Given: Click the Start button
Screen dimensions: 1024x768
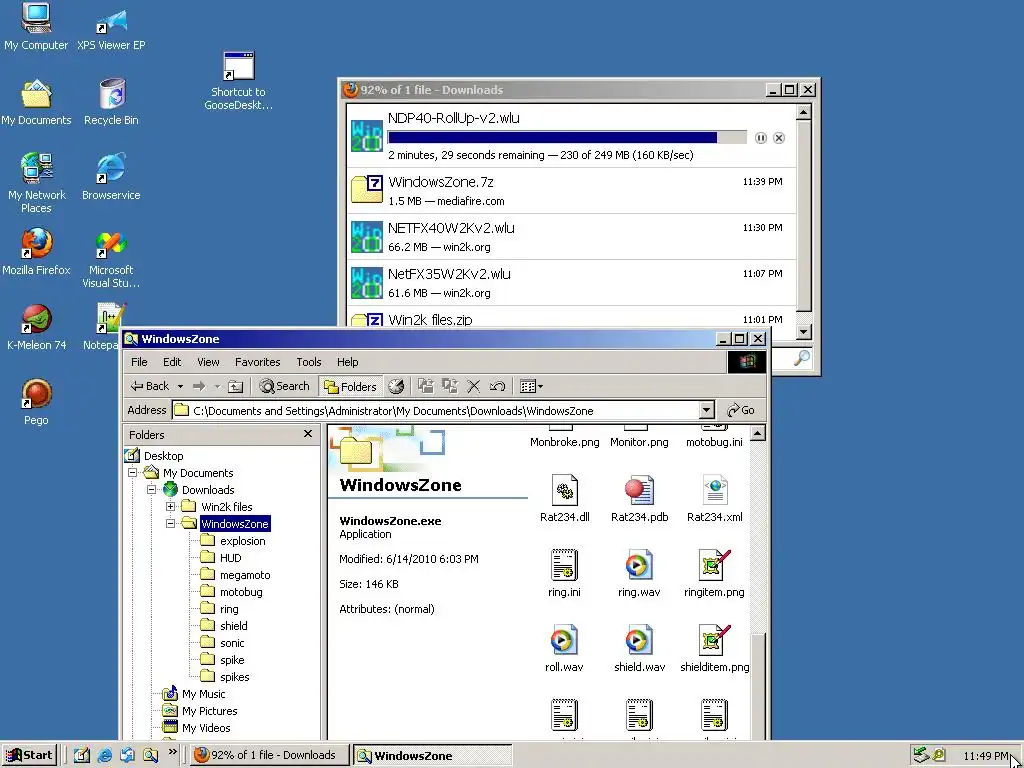Looking at the screenshot, I should 29,755.
